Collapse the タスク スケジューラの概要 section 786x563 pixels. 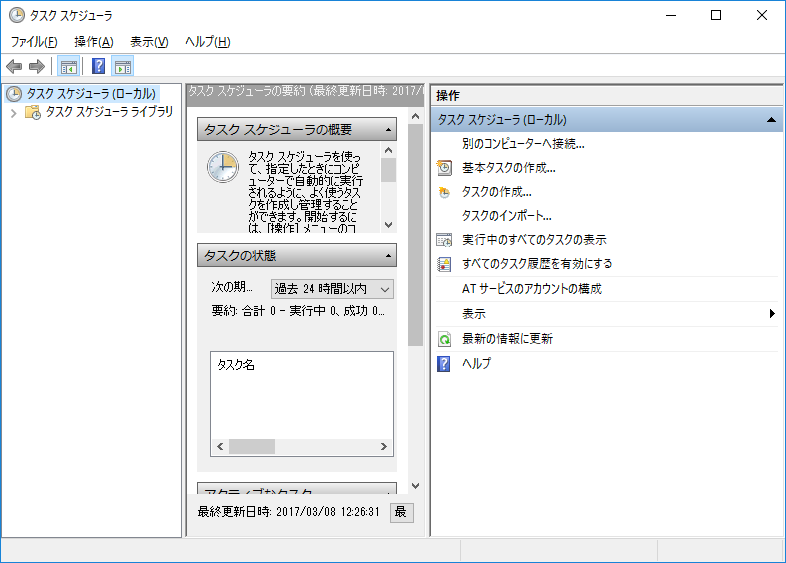(388, 130)
